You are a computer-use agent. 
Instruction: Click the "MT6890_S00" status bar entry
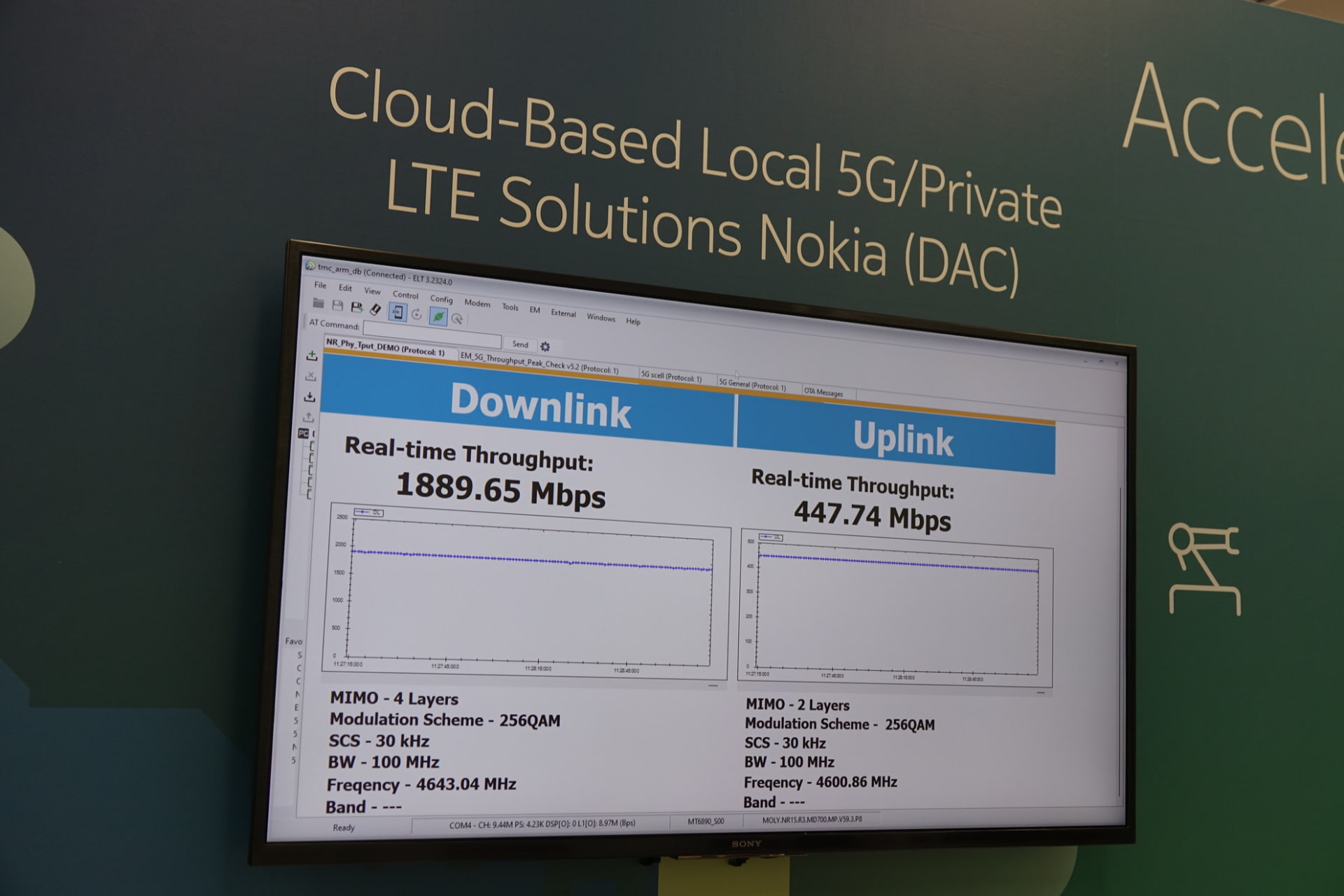click(706, 822)
